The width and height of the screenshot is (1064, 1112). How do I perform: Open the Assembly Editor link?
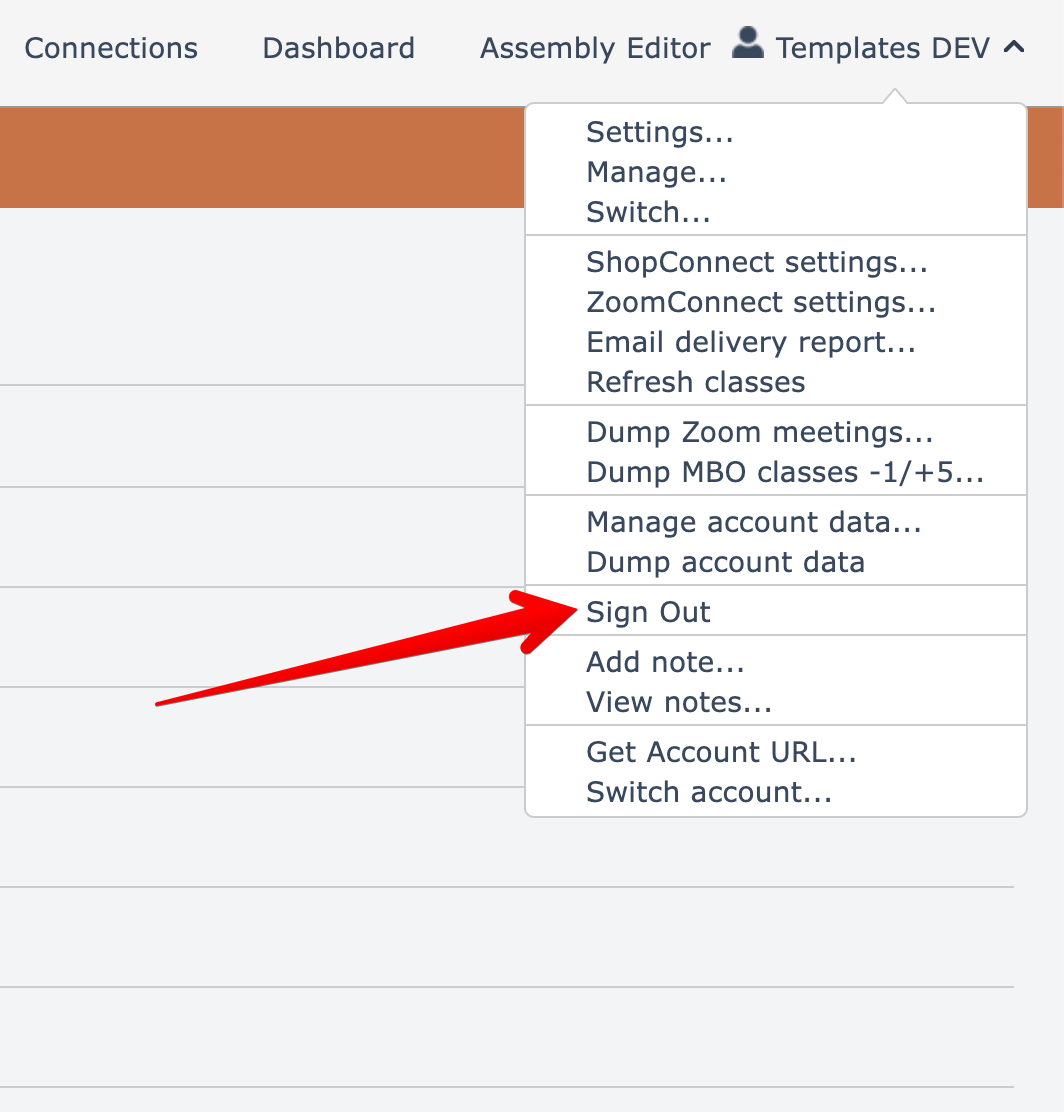tap(595, 48)
